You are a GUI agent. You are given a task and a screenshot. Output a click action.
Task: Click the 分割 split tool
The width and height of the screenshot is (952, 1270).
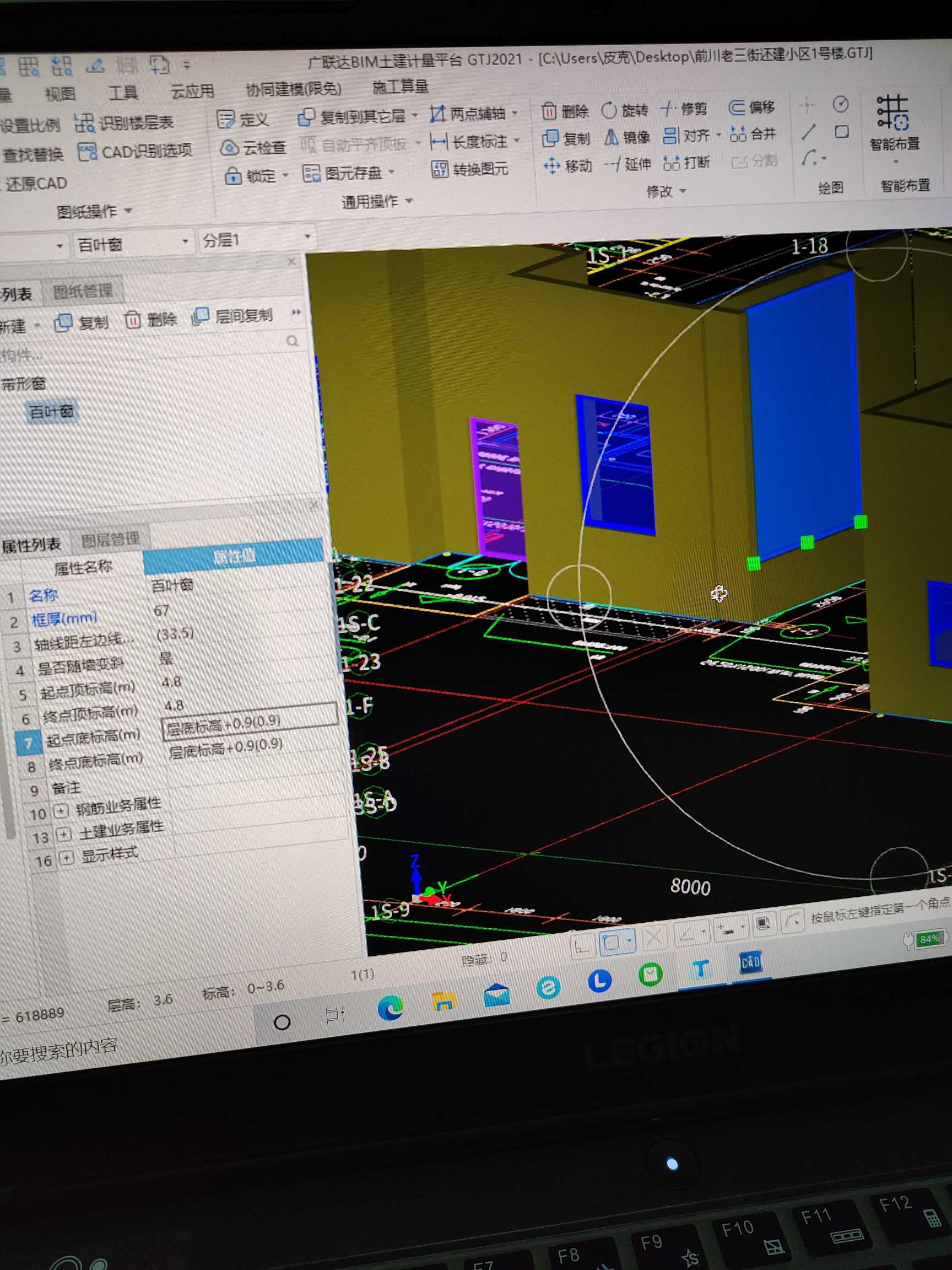(755, 162)
